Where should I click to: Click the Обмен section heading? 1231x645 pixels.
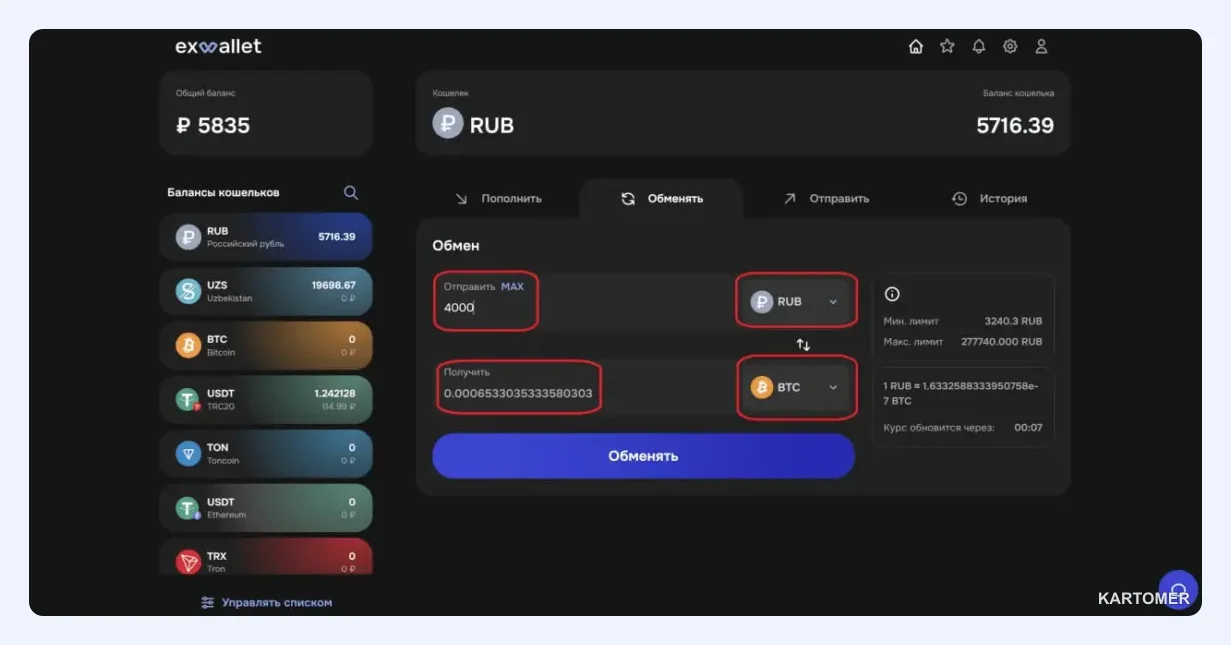[x=456, y=245]
